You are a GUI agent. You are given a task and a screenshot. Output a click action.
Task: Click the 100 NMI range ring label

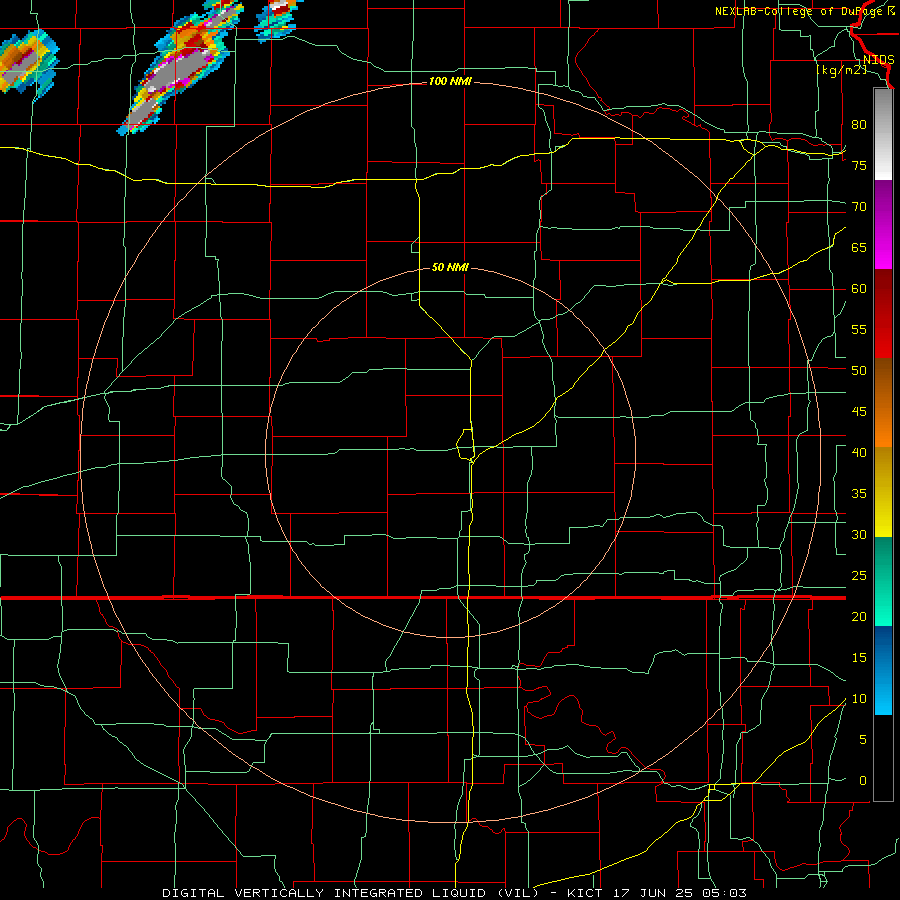click(450, 82)
